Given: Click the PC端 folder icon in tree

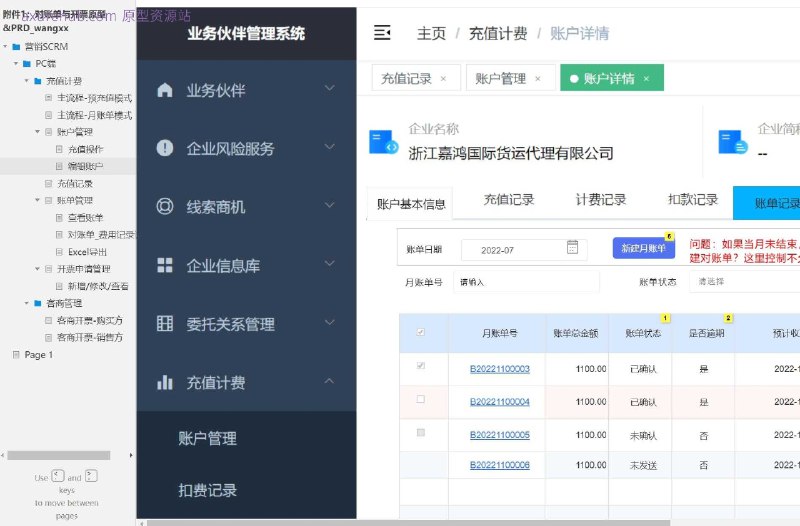Looking at the screenshot, I should tap(27, 64).
